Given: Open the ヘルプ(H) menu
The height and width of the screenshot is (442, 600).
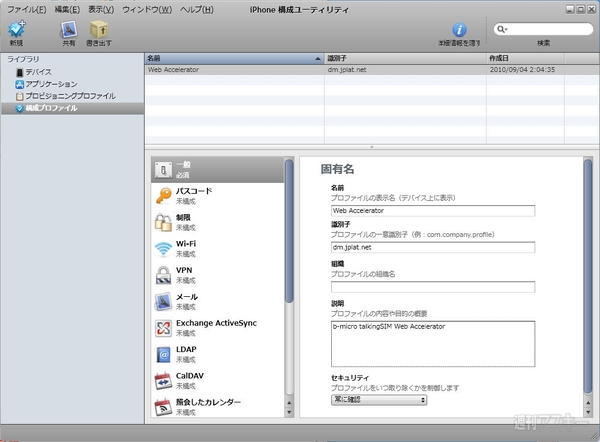Looking at the screenshot, I should (x=197, y=10).
